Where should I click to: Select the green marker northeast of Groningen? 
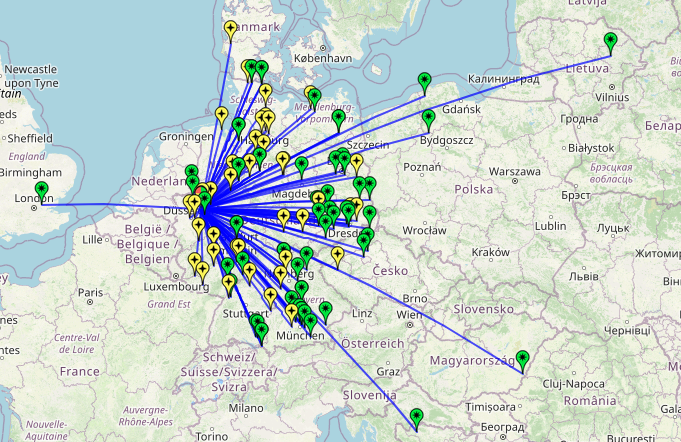coord(238,127)
